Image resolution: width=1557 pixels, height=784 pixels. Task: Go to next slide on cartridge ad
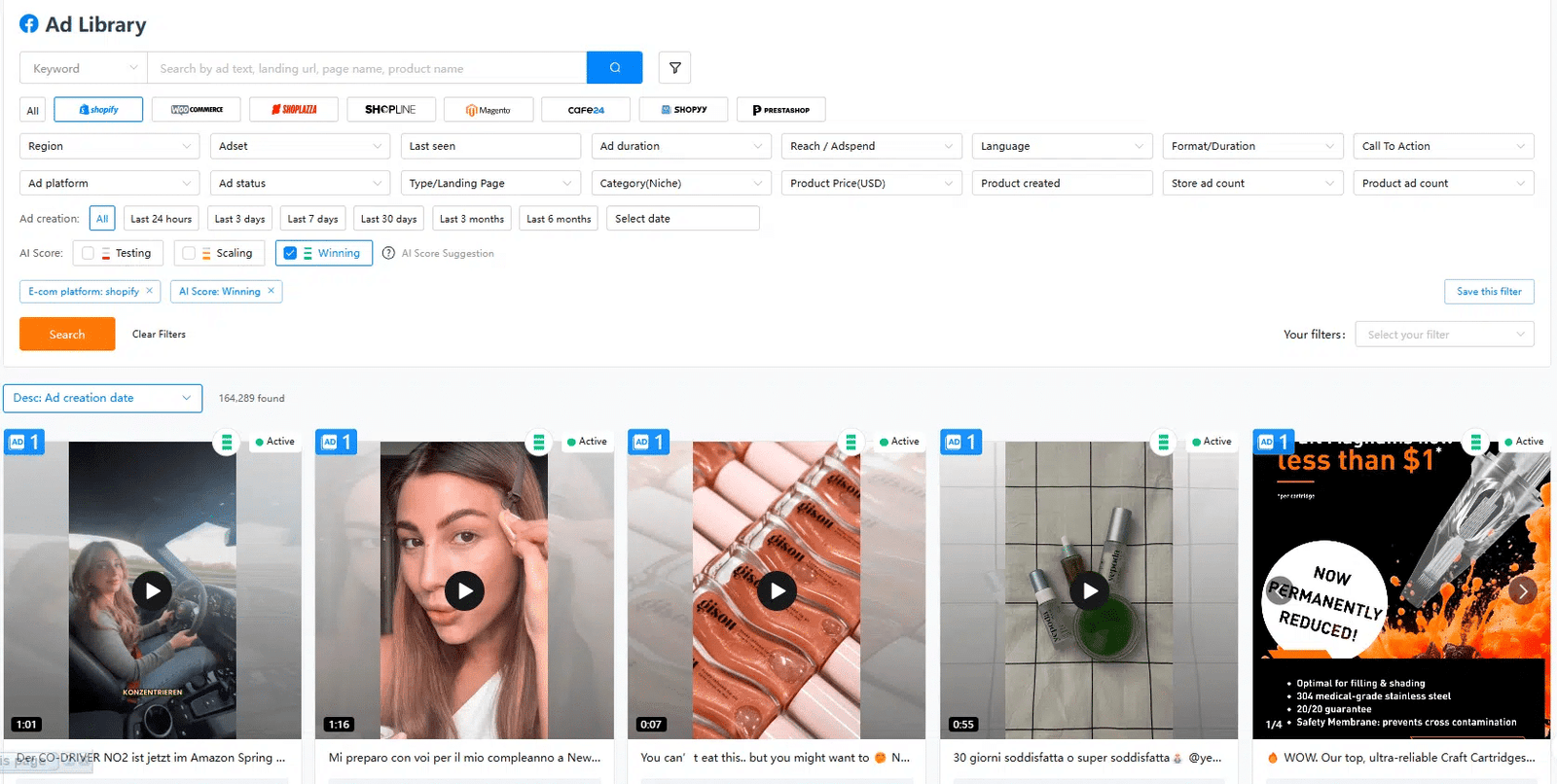(1522, 590)
